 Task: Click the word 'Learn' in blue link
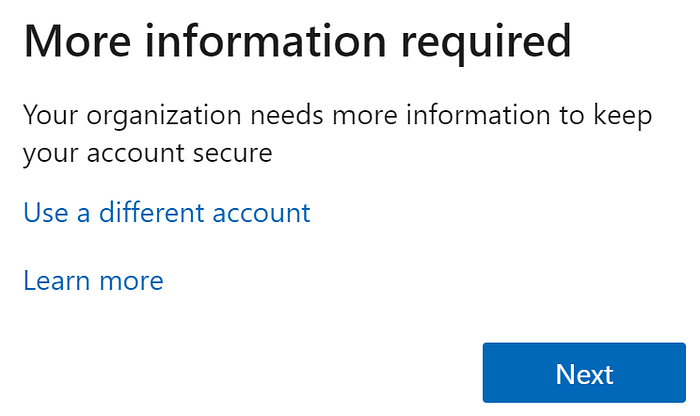pos(57,281)
